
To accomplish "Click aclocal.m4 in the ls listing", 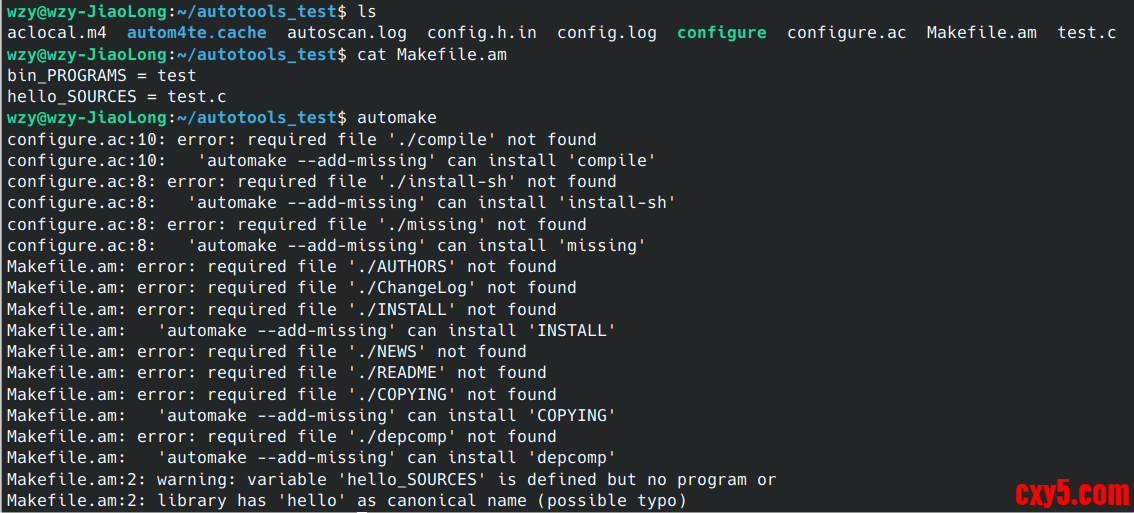I will (56, 33).
